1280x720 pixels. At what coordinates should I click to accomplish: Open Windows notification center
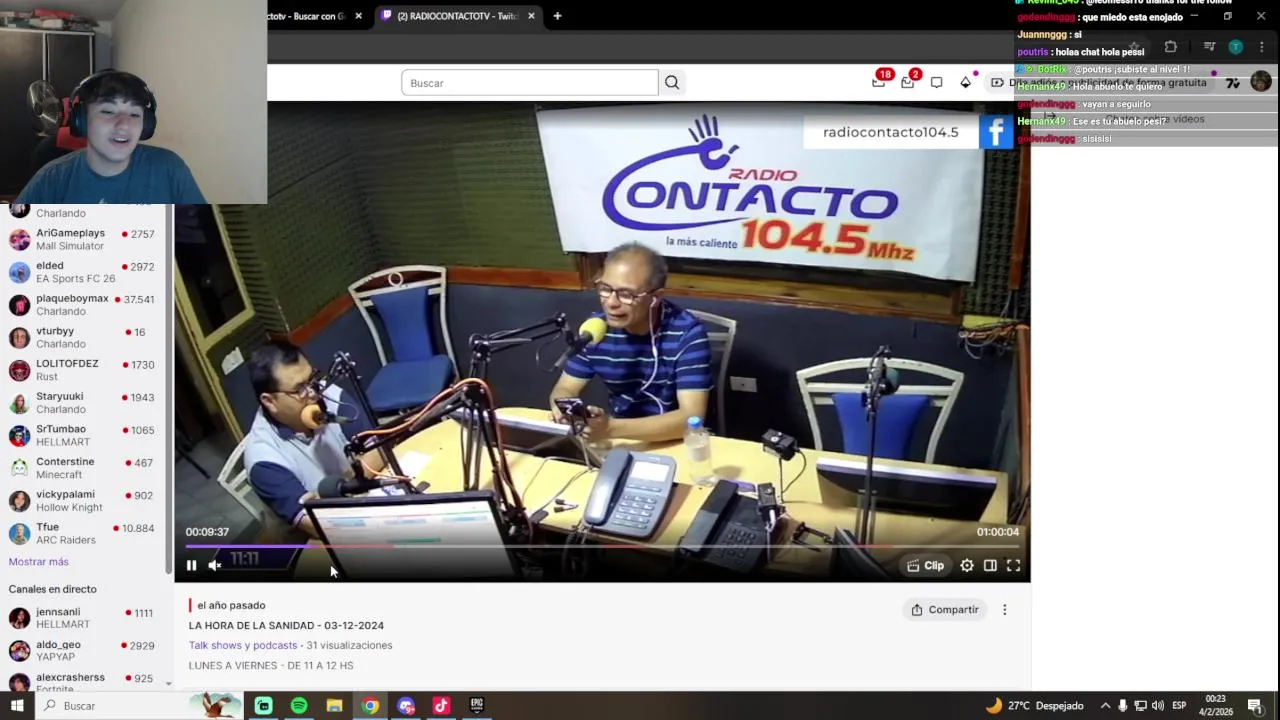coord(1255,706)
